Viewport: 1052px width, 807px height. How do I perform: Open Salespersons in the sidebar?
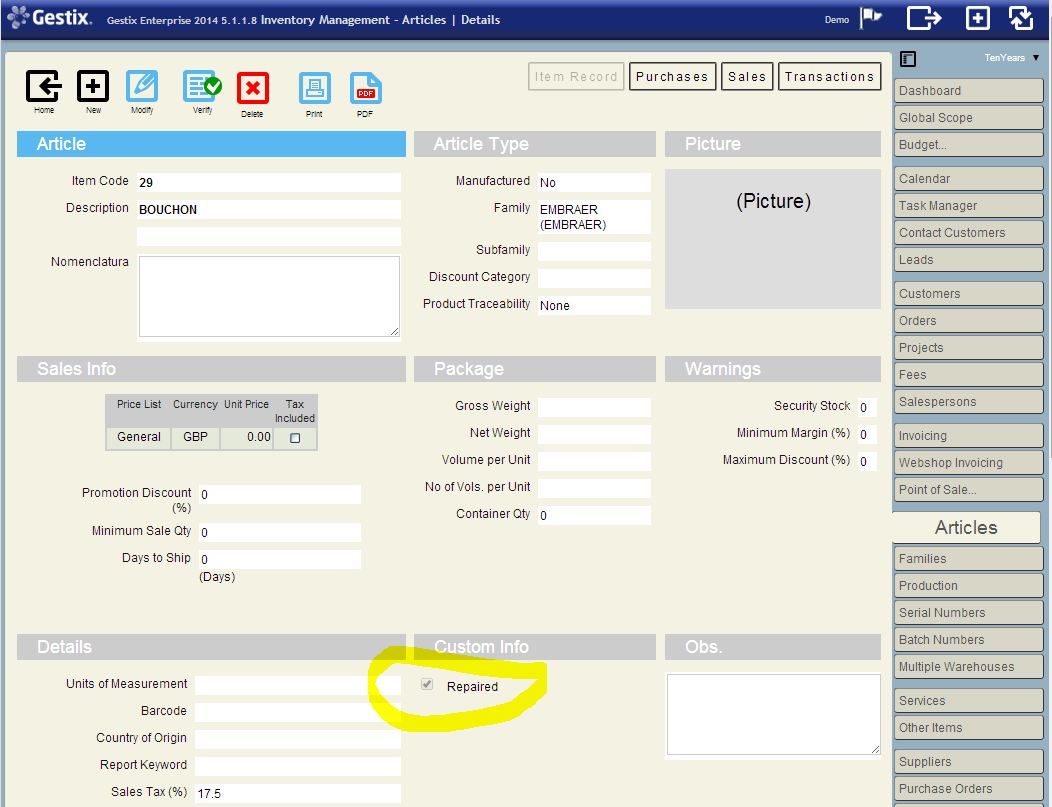tap(968, 401)
